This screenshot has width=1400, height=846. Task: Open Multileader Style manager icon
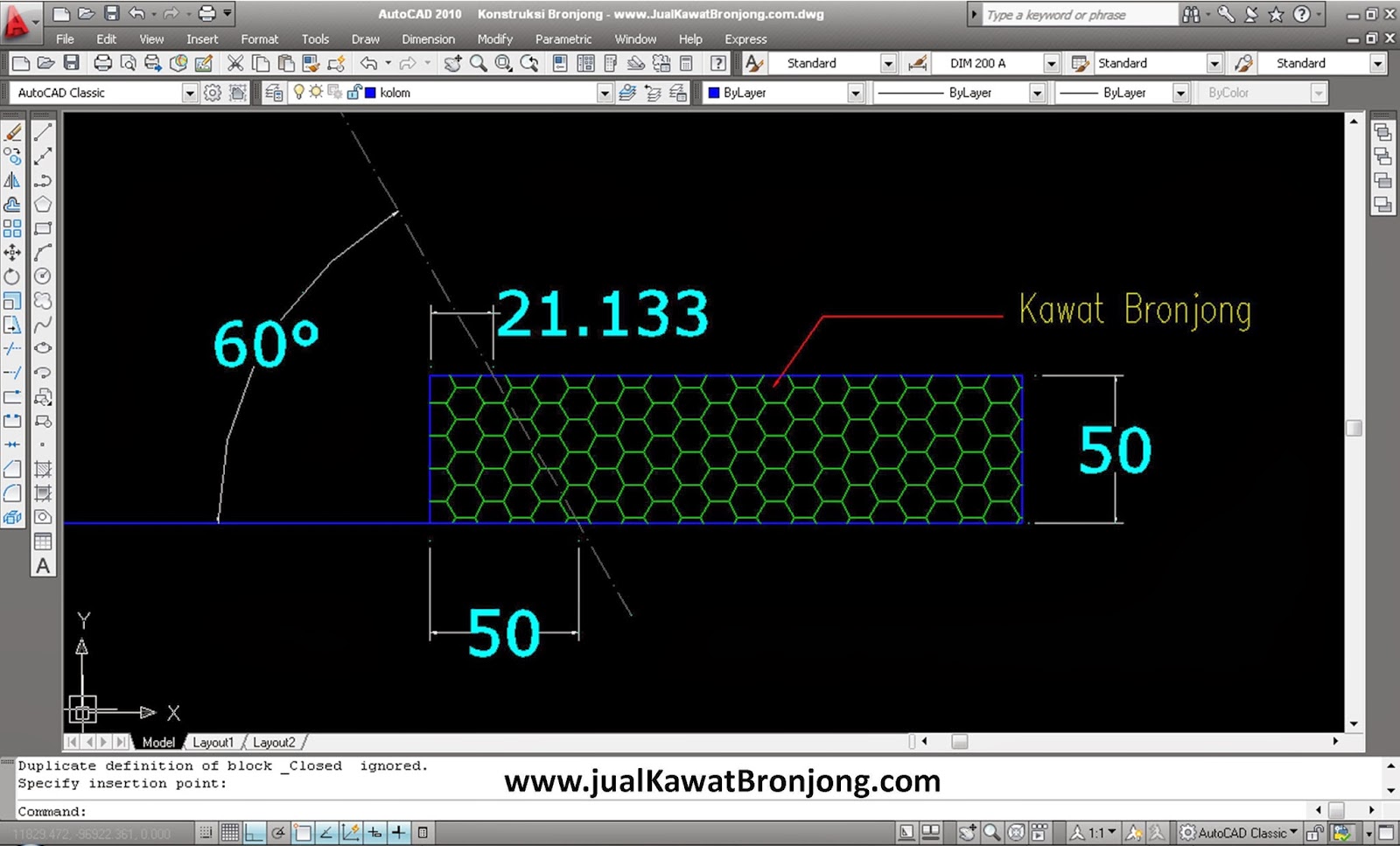[1243, 63]
